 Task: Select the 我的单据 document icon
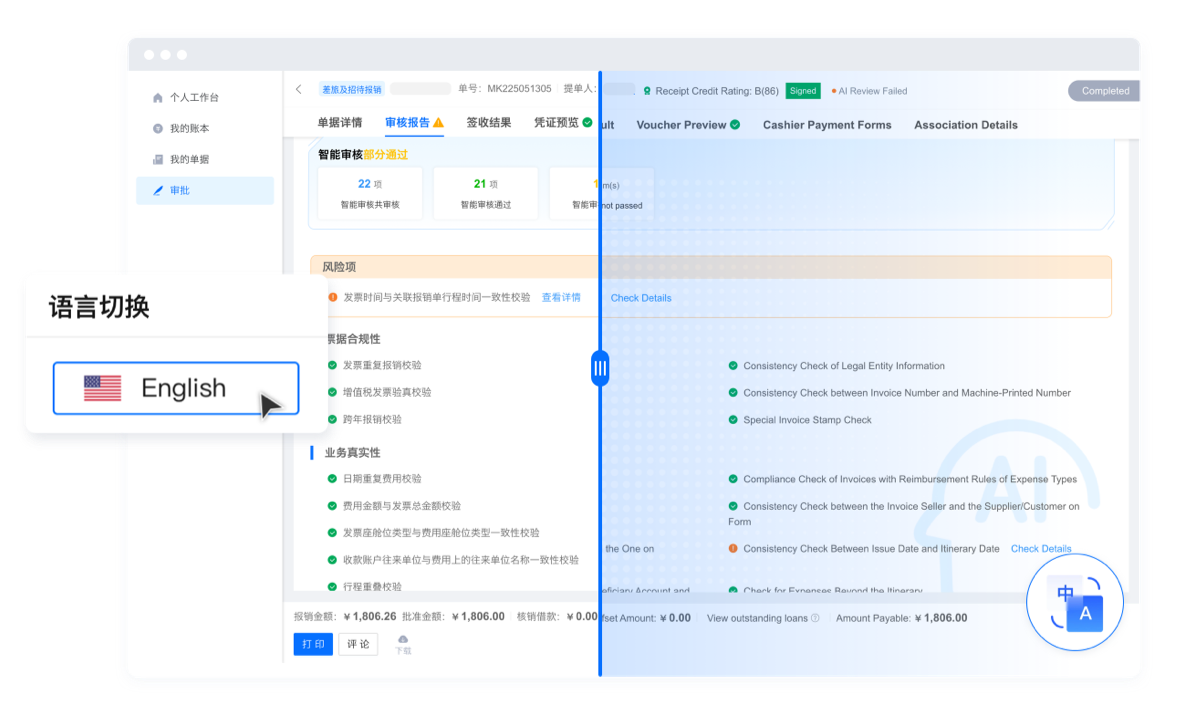(x=158, y=160)
